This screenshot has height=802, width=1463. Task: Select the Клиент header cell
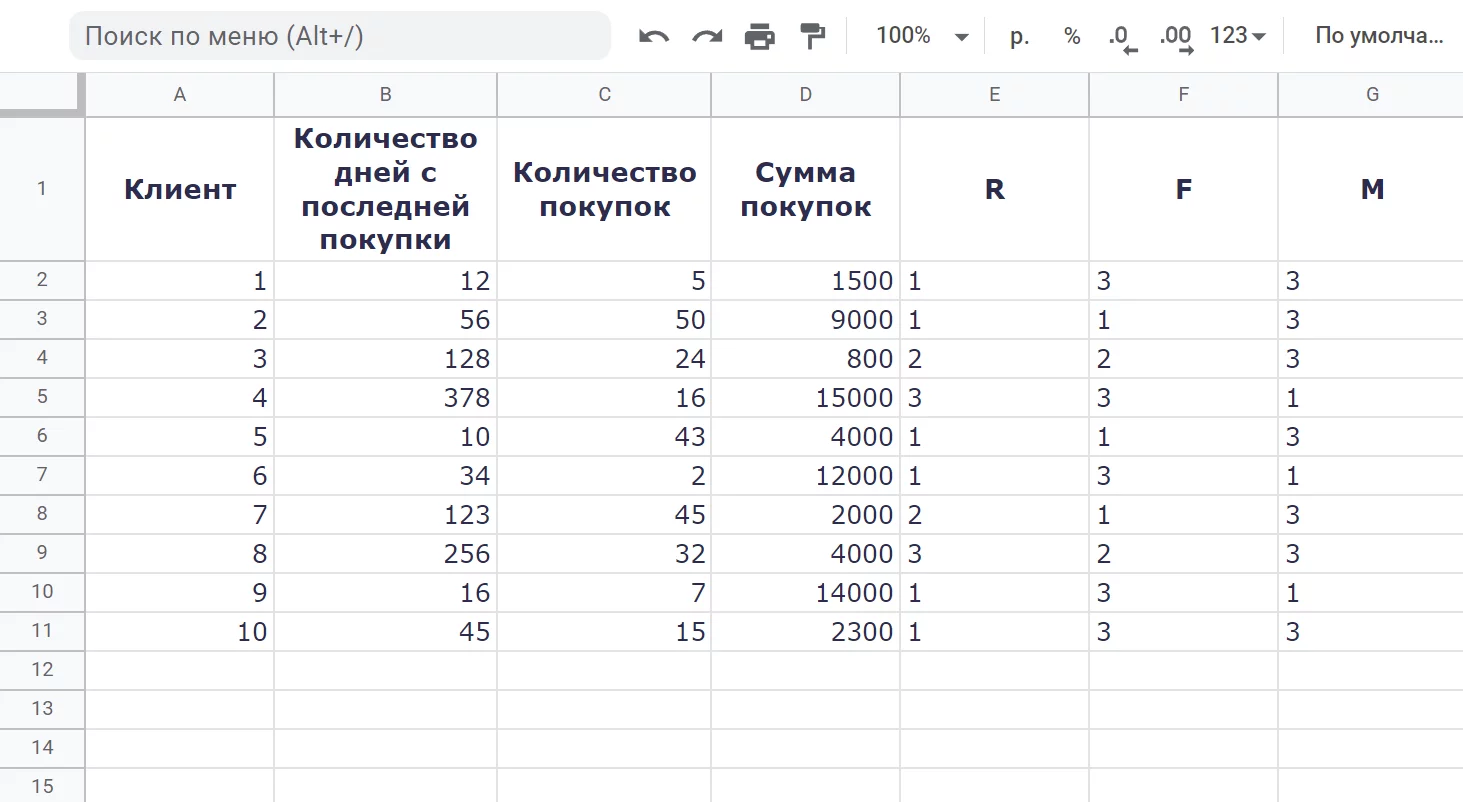point(180,189)
